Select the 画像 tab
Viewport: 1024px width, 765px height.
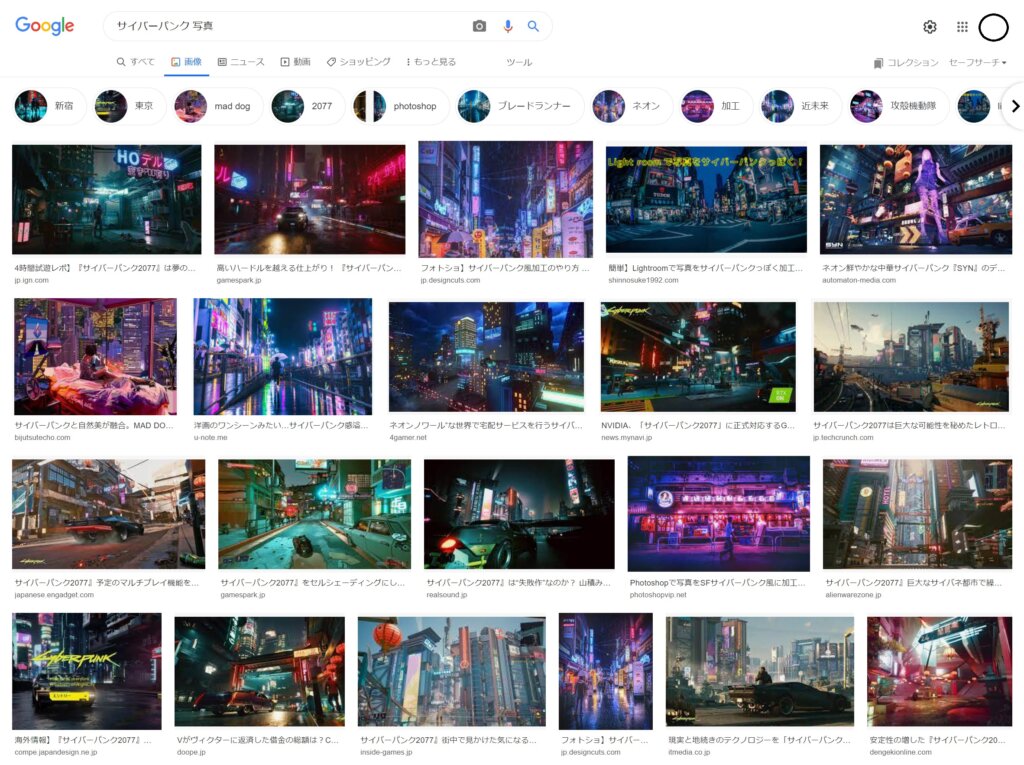(186, 62)
